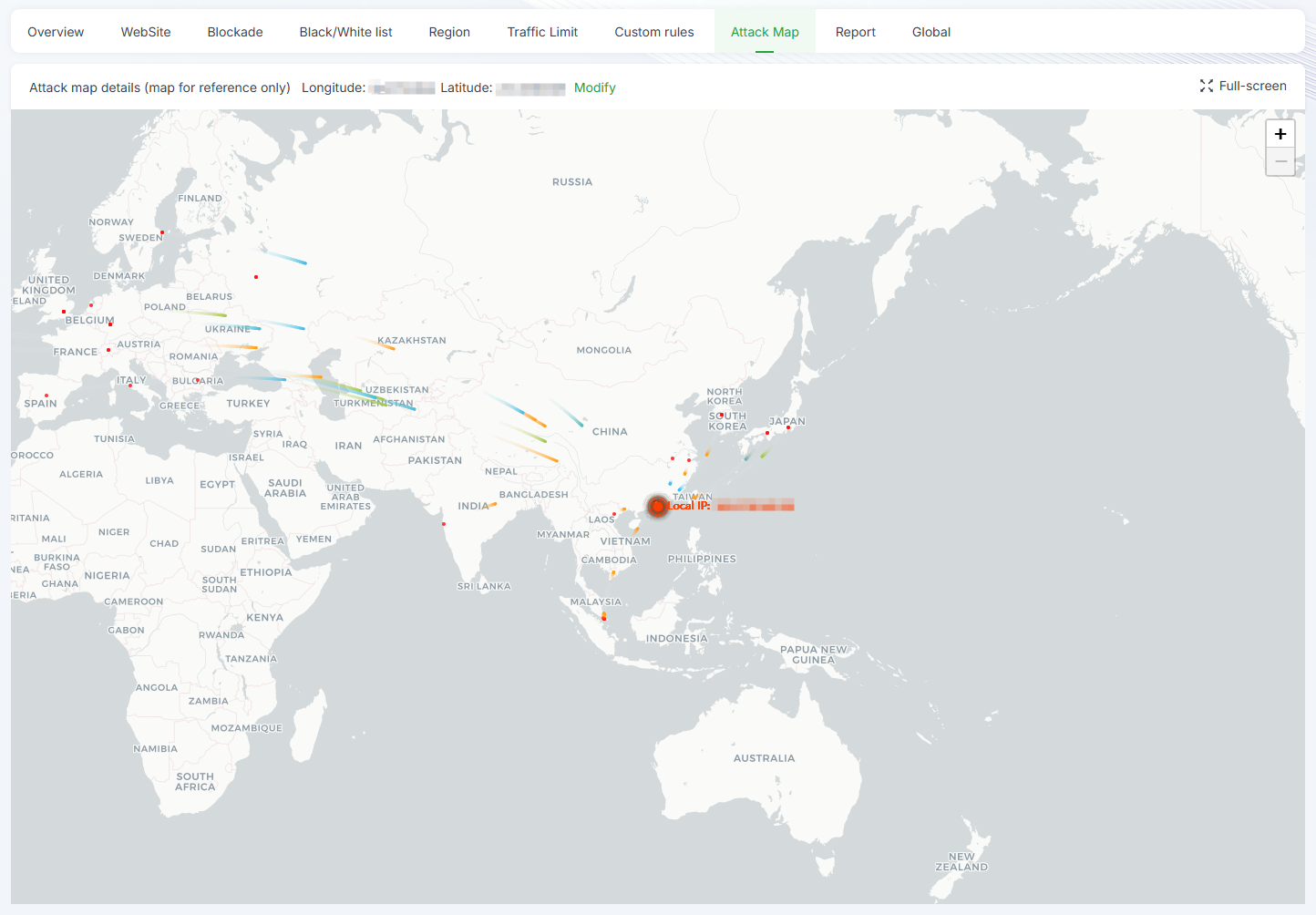Click the Full-screen text button
1316x915 pixels.
click(x=1252, y=86)
